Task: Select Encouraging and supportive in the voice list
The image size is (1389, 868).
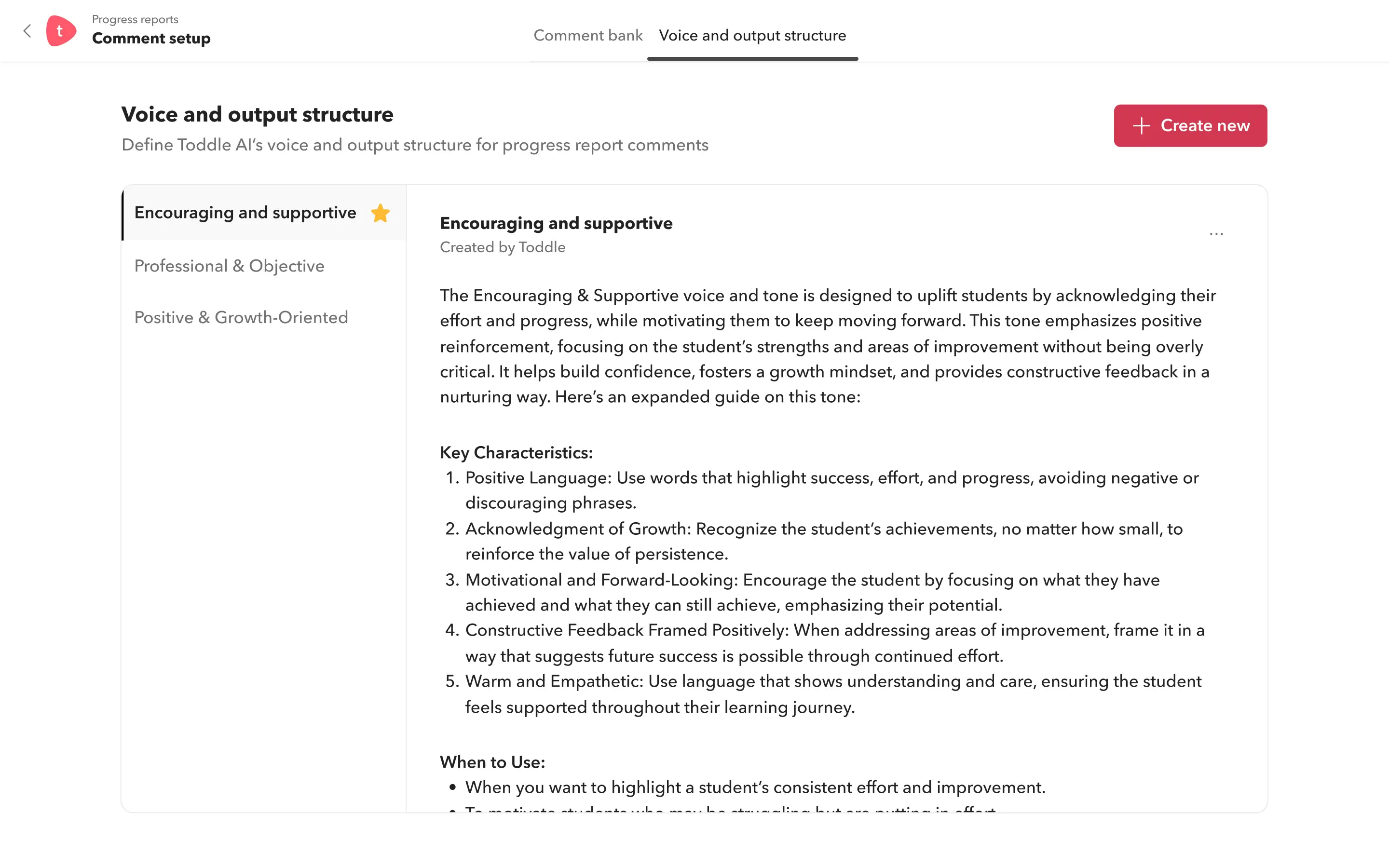Action: [245, 213]
